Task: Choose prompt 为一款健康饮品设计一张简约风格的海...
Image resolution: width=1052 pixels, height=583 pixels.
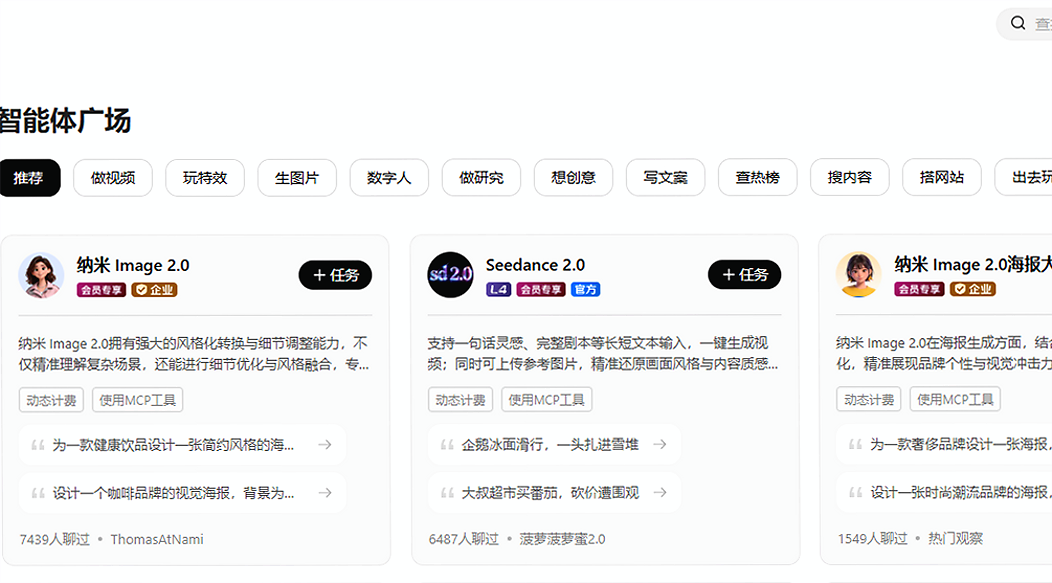Action: [182, 445]
